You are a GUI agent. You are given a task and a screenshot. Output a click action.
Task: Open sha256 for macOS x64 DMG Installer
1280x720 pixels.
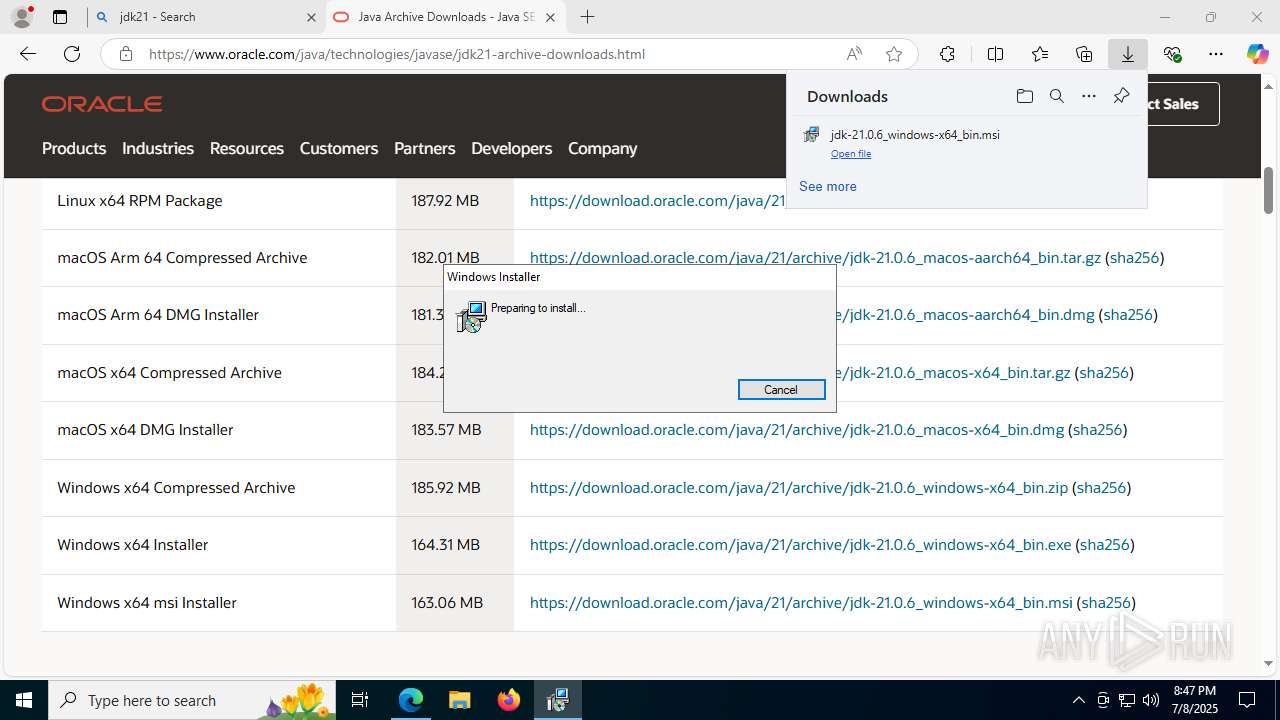1097,430
